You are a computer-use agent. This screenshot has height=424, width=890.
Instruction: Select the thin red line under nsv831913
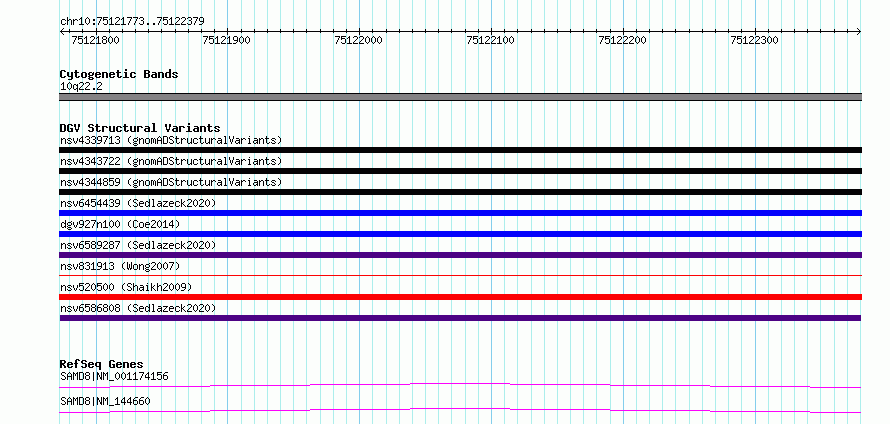[x=460, y=275]
